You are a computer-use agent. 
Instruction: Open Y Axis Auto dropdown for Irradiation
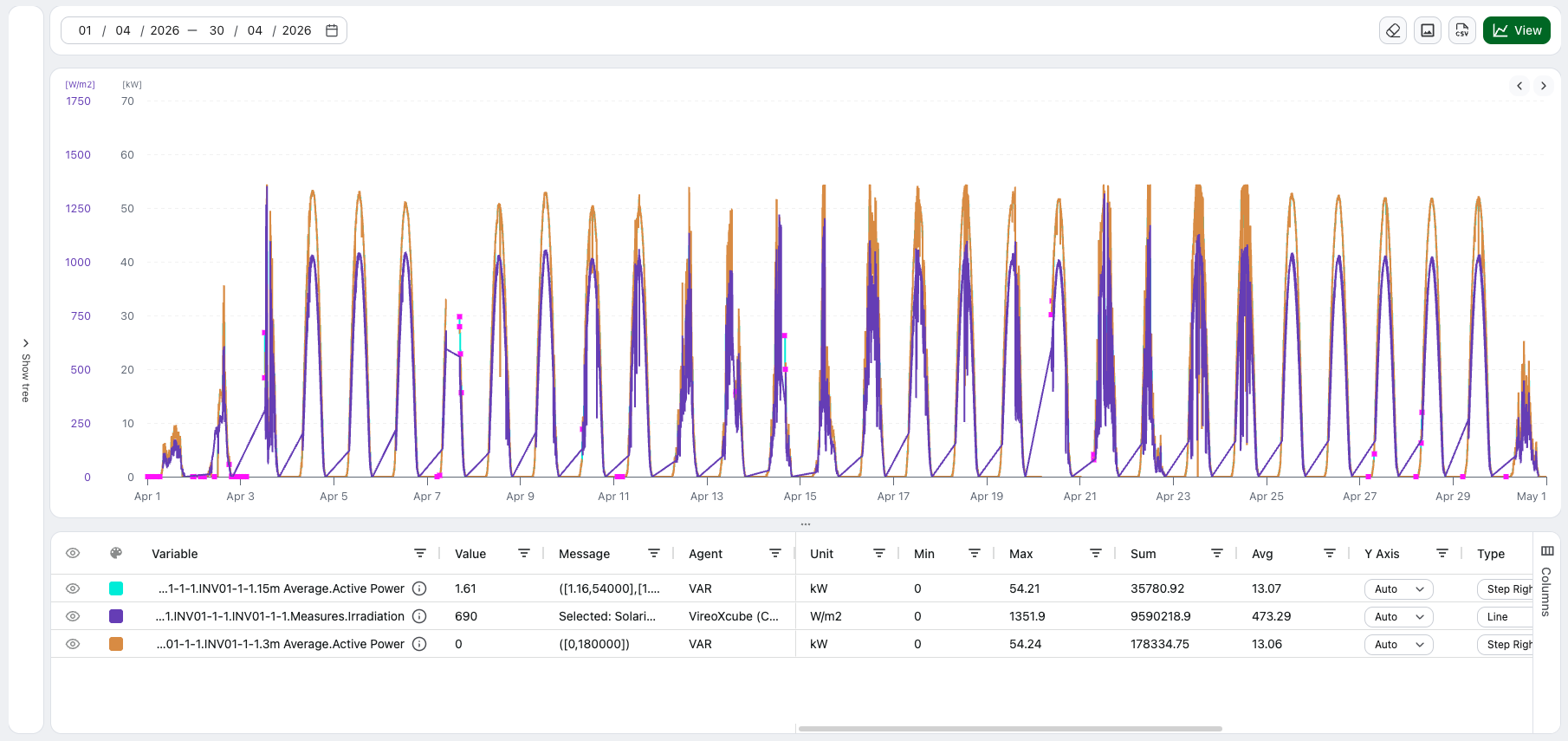(1399, 617)
